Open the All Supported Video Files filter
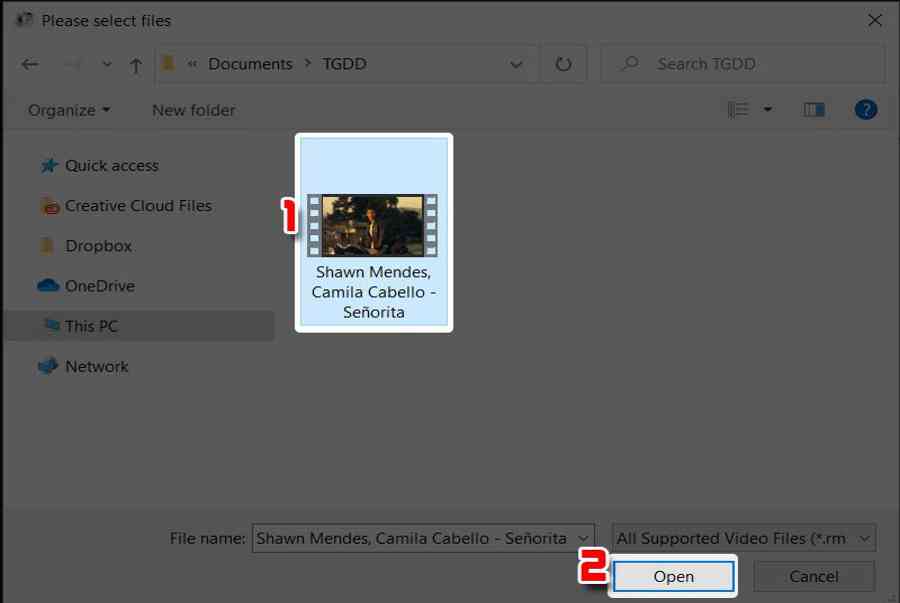This screenshot has width=900, height=603. [744, 538]
